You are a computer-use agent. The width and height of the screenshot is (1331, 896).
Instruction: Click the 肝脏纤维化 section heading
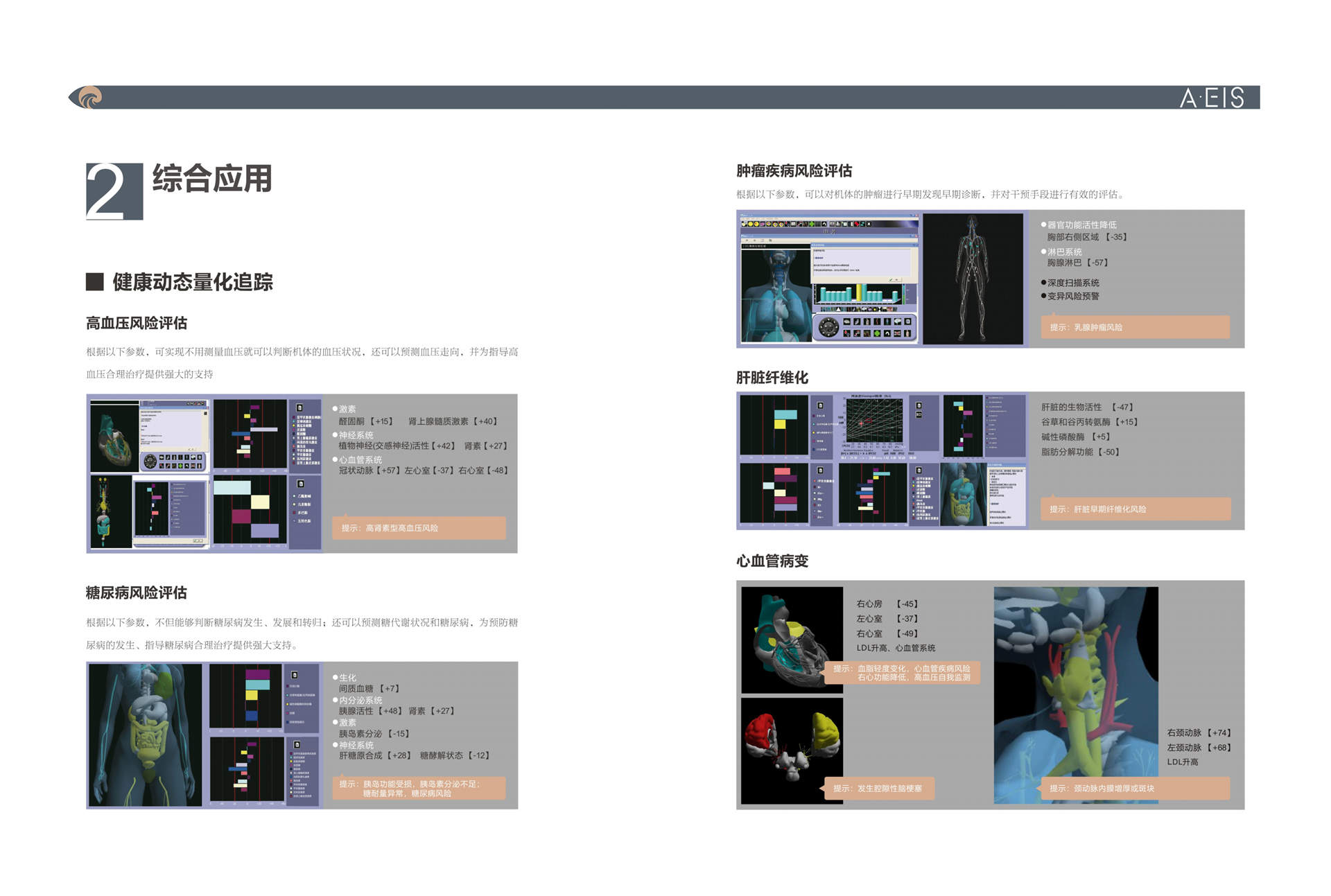pos(772,378)
